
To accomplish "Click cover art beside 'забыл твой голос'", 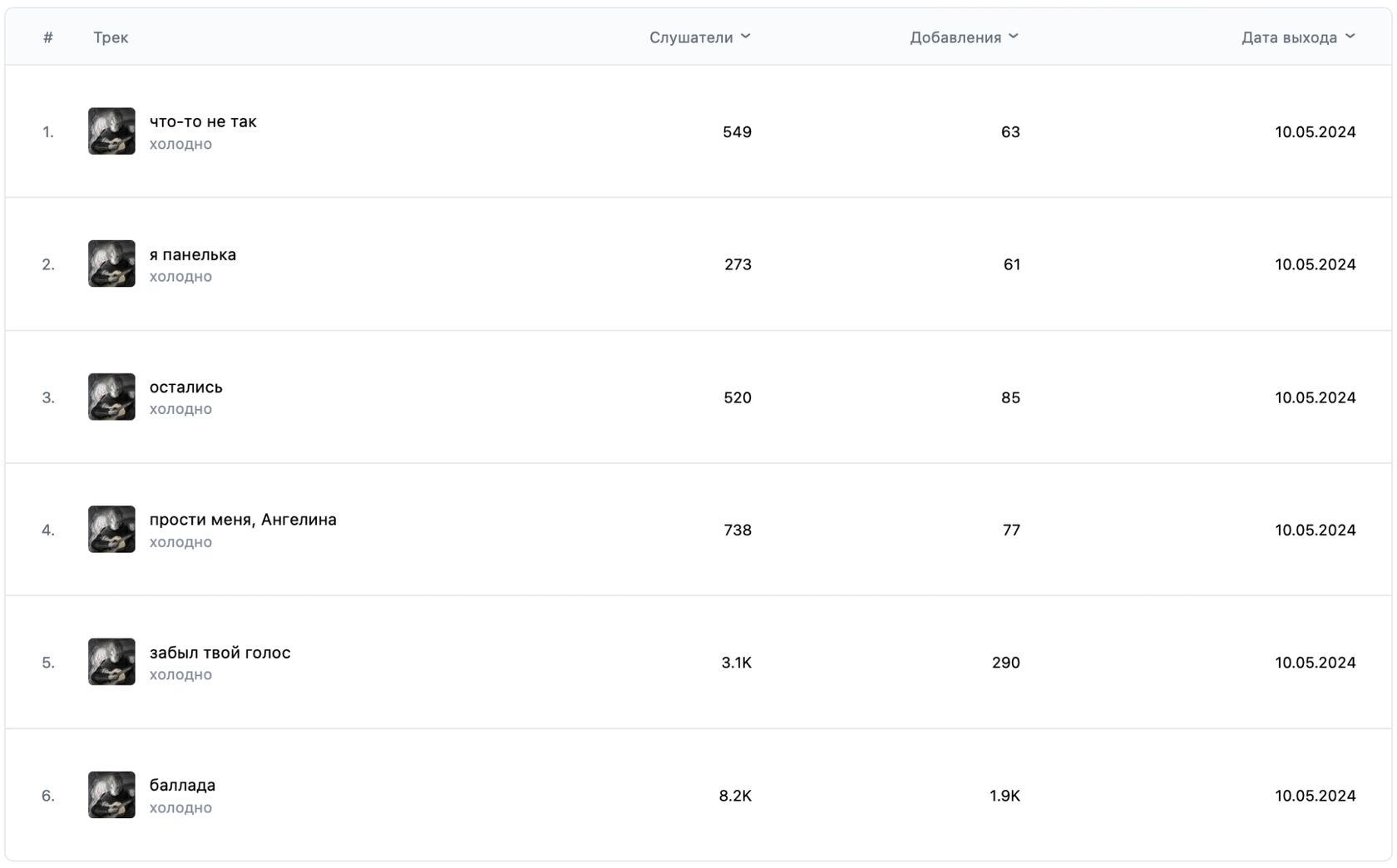I will (111, 662).
